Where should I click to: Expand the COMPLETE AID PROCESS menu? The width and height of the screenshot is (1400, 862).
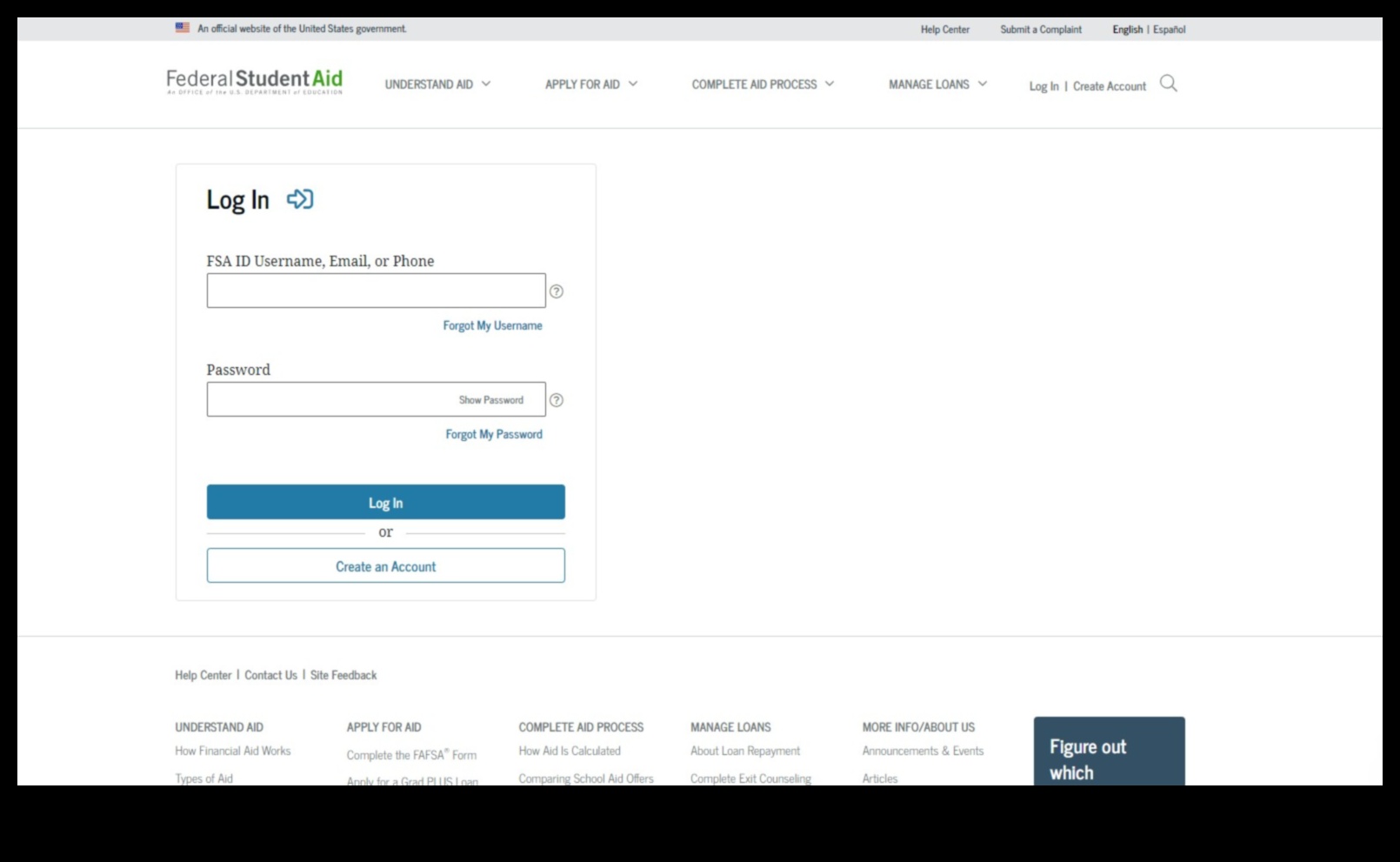click(x=763, y=84)
